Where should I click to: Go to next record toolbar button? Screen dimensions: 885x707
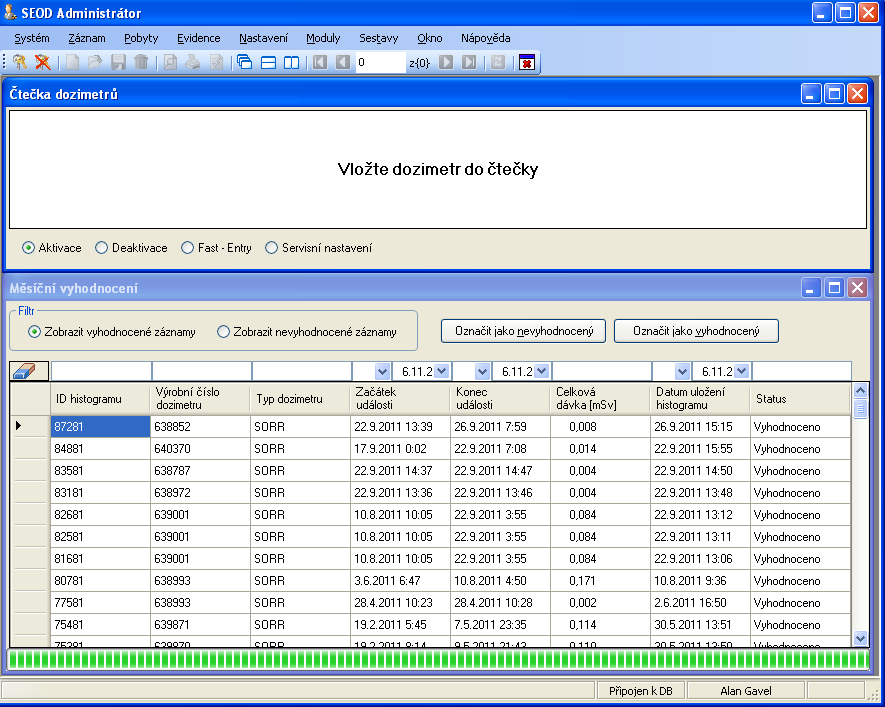[x=446, y=62]
